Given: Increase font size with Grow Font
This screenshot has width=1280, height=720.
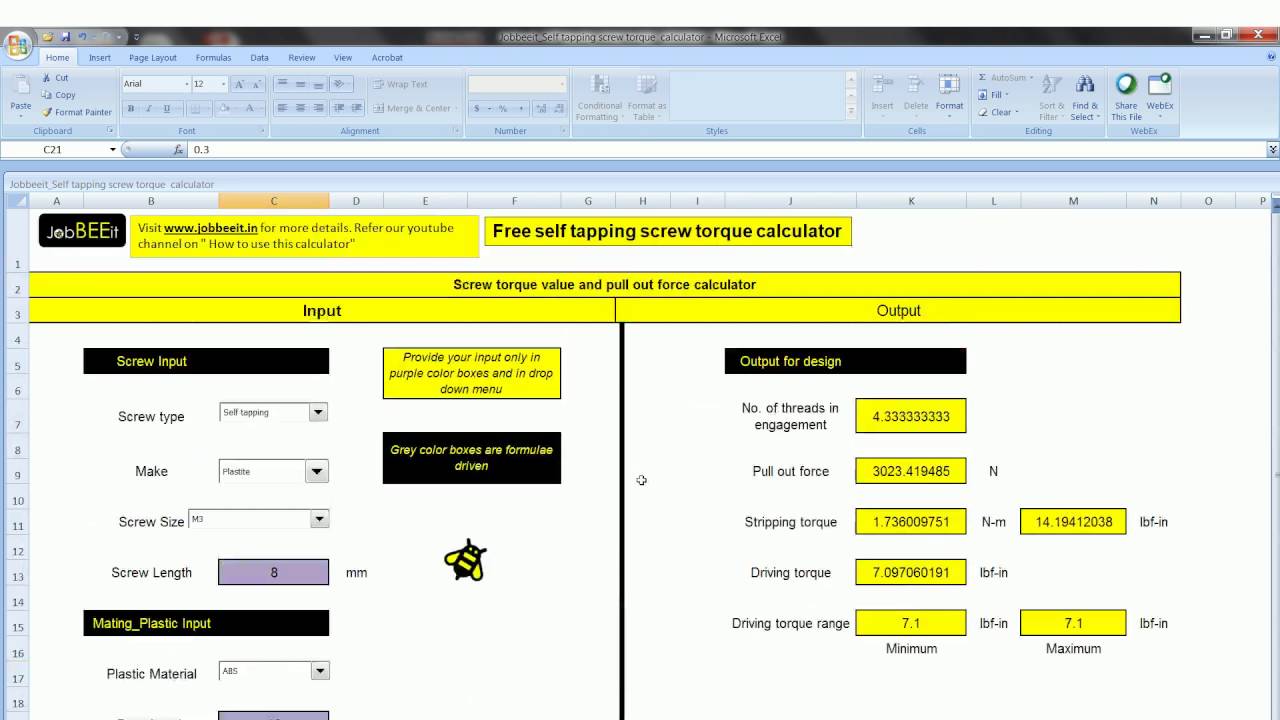Looking at the screenshot, I should click(241, 84).
